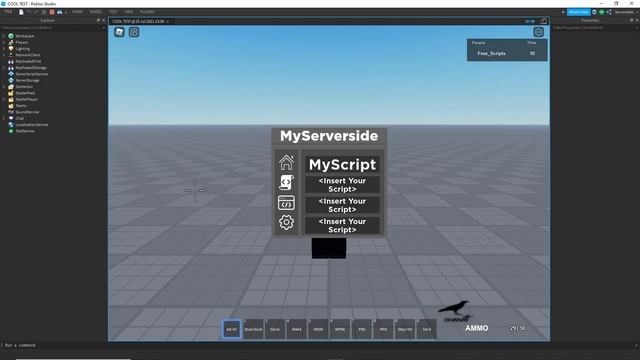Select the Teams tree item
The width and height of the screenshot is (640, 360).
tap(21, 106)
